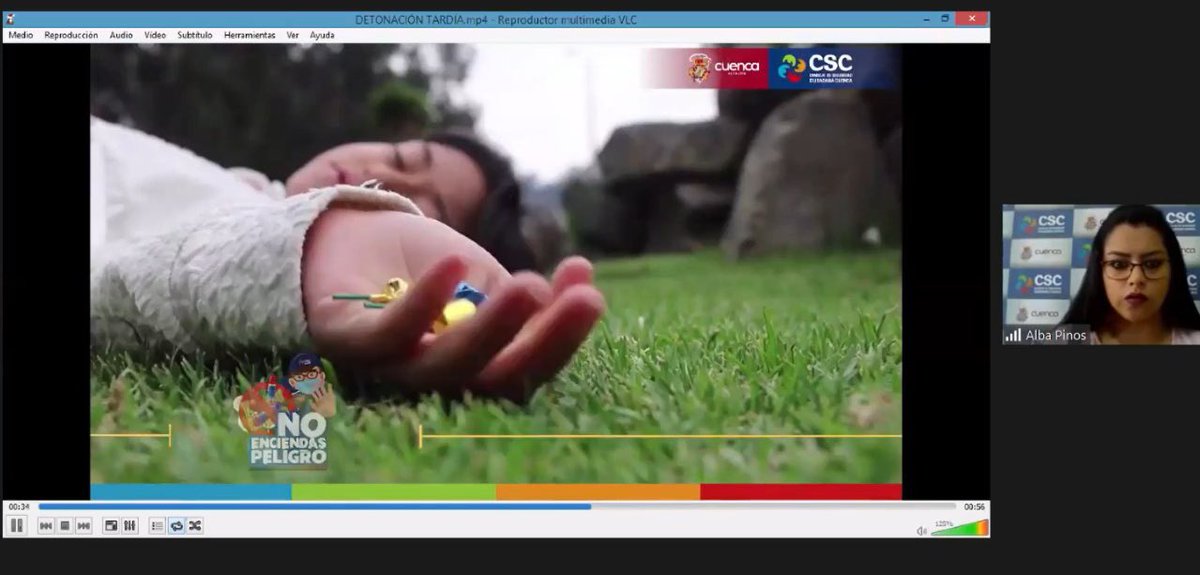Mute audio with the speaker icon

[x=922, y=530]
